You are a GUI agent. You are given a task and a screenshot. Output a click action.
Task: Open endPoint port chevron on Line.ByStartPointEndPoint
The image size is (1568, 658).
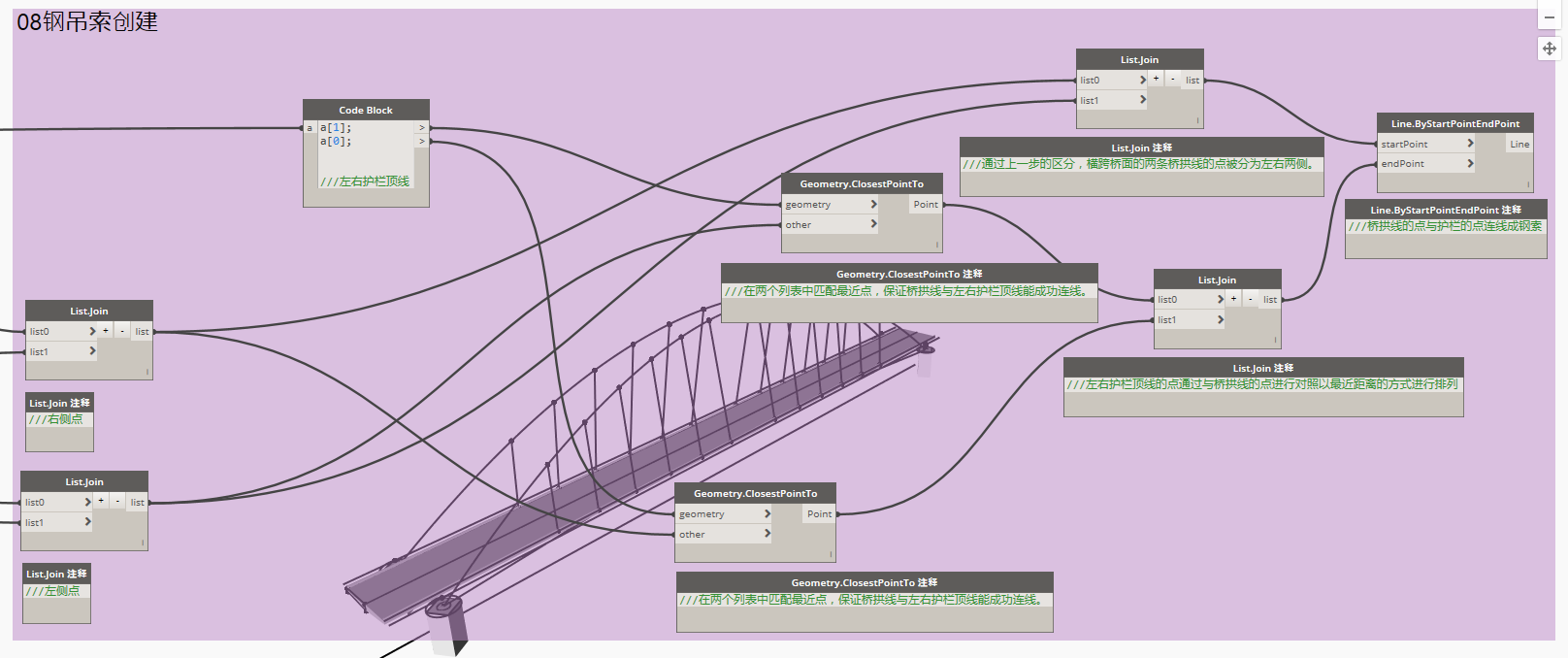pyautogui.click(x=1470, y=163)
